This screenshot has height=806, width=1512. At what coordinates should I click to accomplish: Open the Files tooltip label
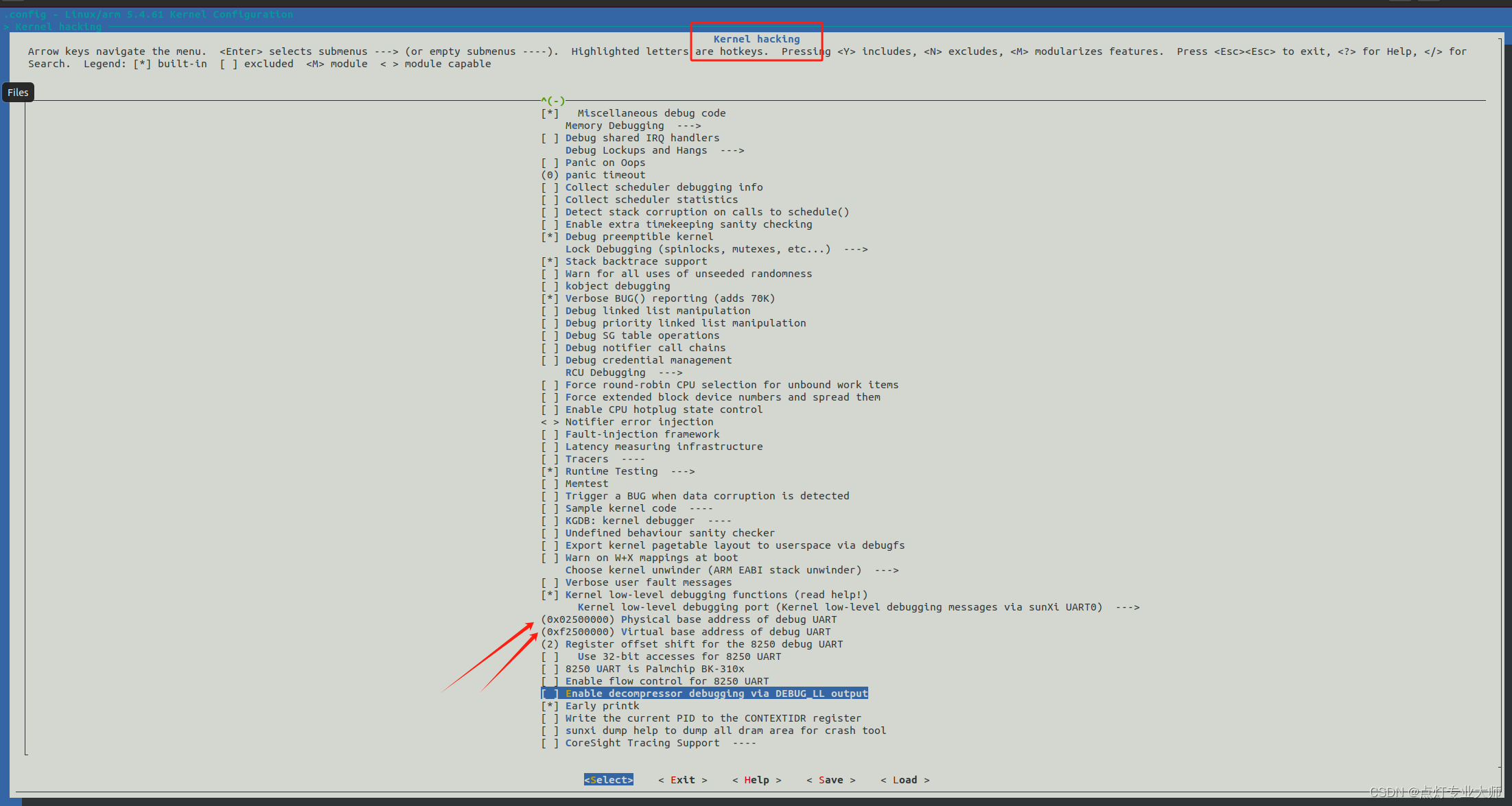pos(18,93)
